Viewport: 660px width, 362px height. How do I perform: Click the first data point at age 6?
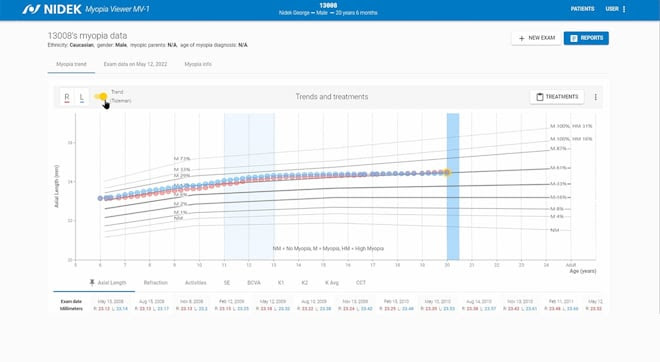[x=100, y=198]
